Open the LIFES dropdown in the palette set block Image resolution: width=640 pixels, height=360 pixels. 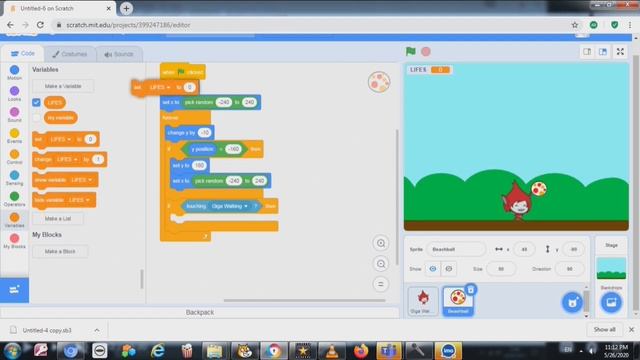(x=60, y=140)
